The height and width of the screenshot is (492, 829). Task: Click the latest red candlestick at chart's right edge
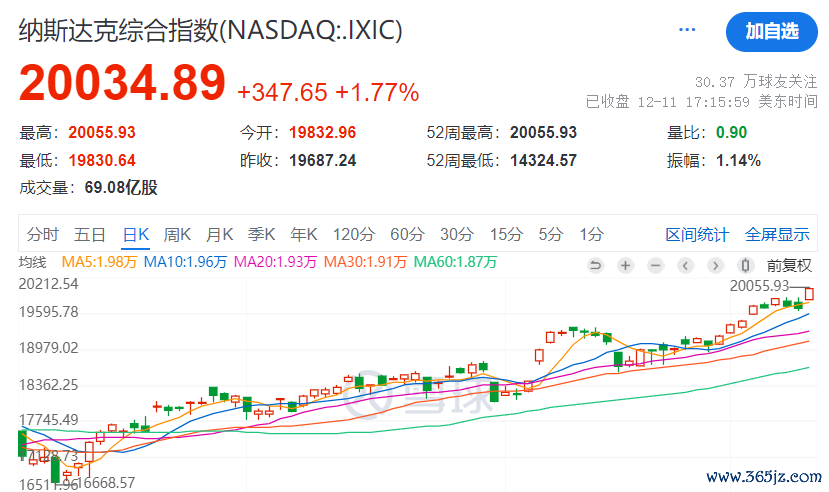tap(809, 293)
